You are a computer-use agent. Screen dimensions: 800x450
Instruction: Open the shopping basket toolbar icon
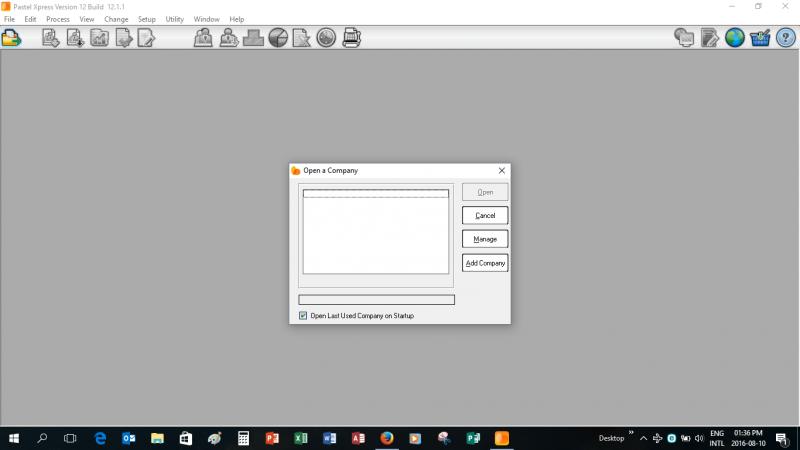coord(760,38)
